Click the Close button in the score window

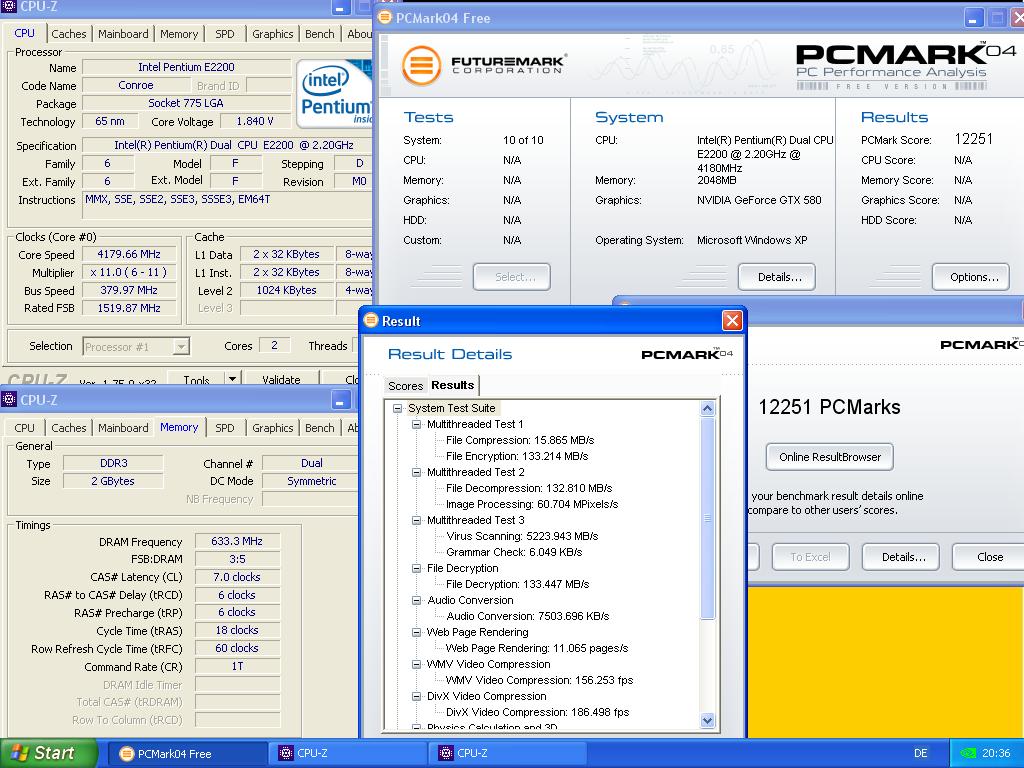coord(989,557)
